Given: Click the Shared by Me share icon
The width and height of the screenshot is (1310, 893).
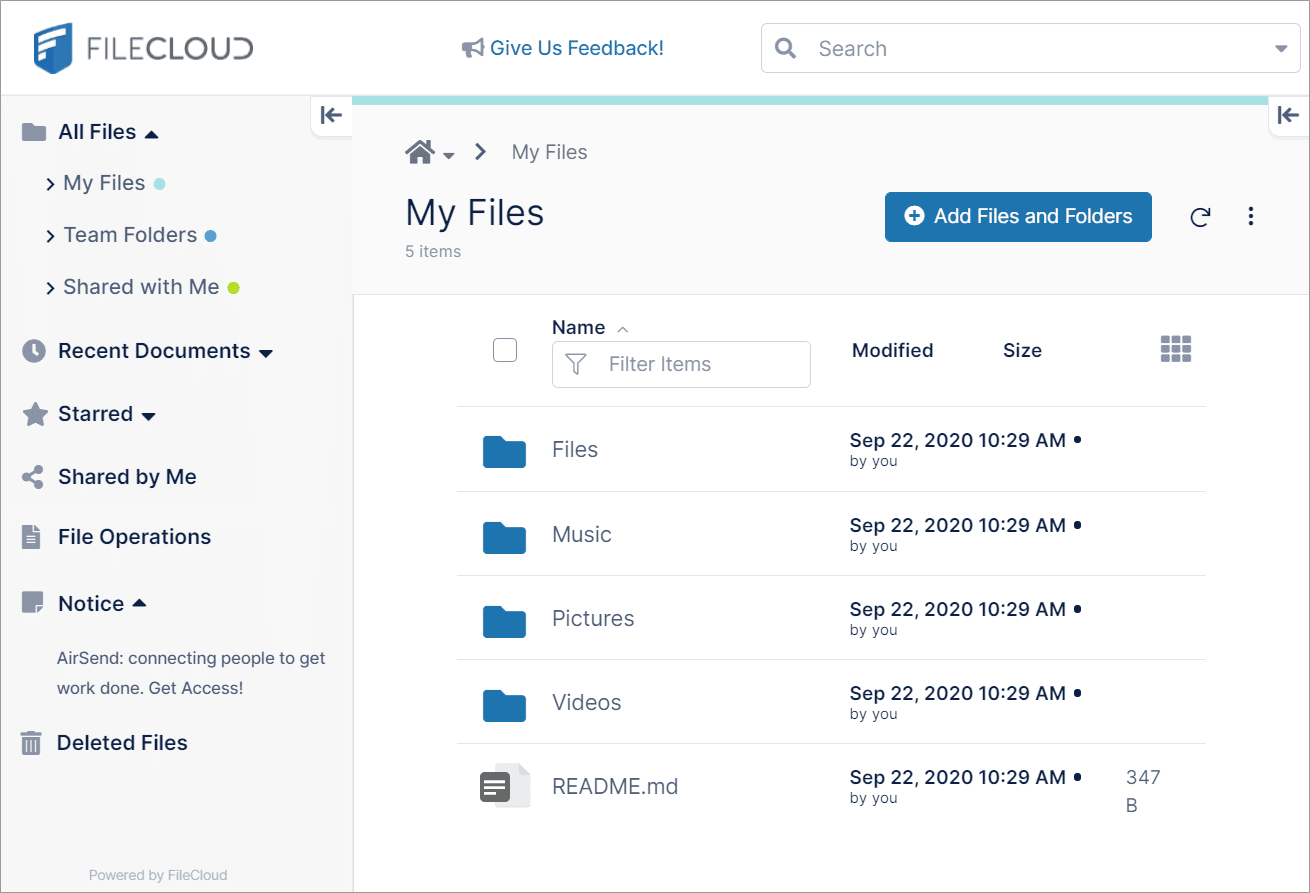Looking at the screenshot, I should pos(33,476).
